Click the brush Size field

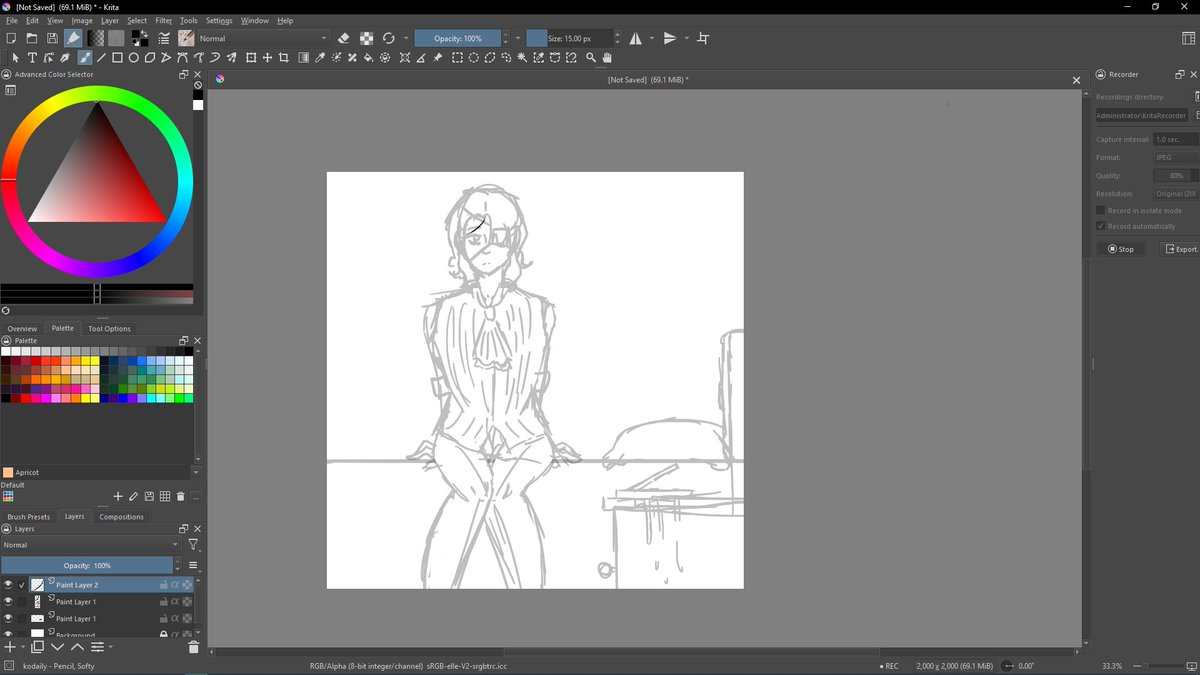click(568, 38)
